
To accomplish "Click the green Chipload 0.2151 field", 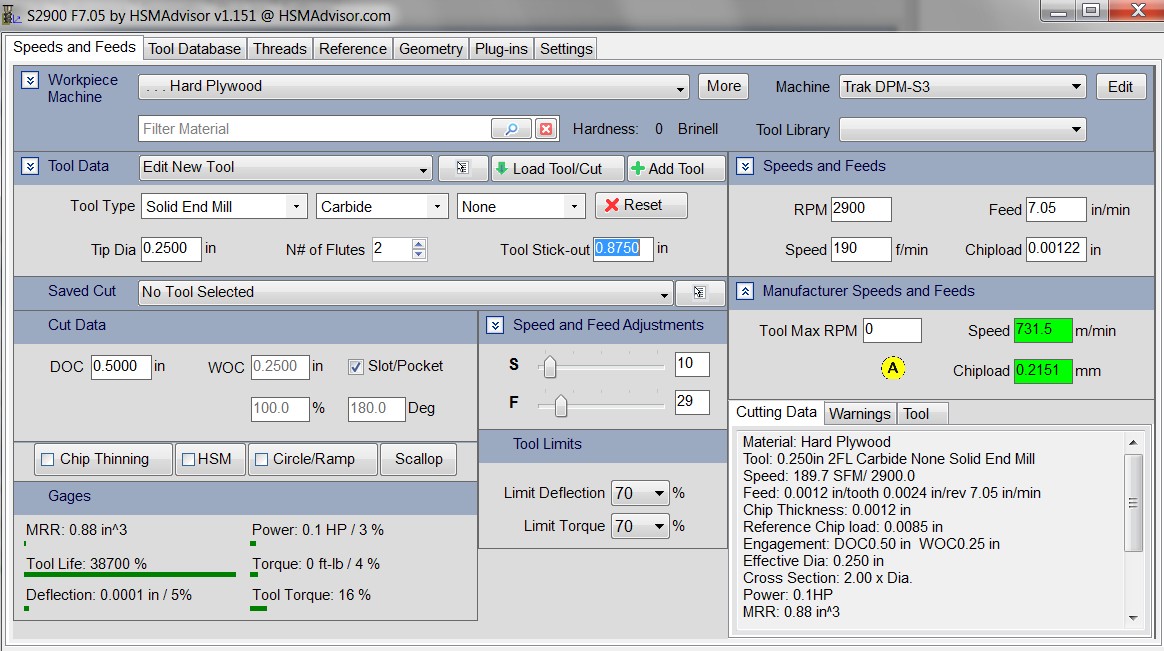I will click(1043, 370).
